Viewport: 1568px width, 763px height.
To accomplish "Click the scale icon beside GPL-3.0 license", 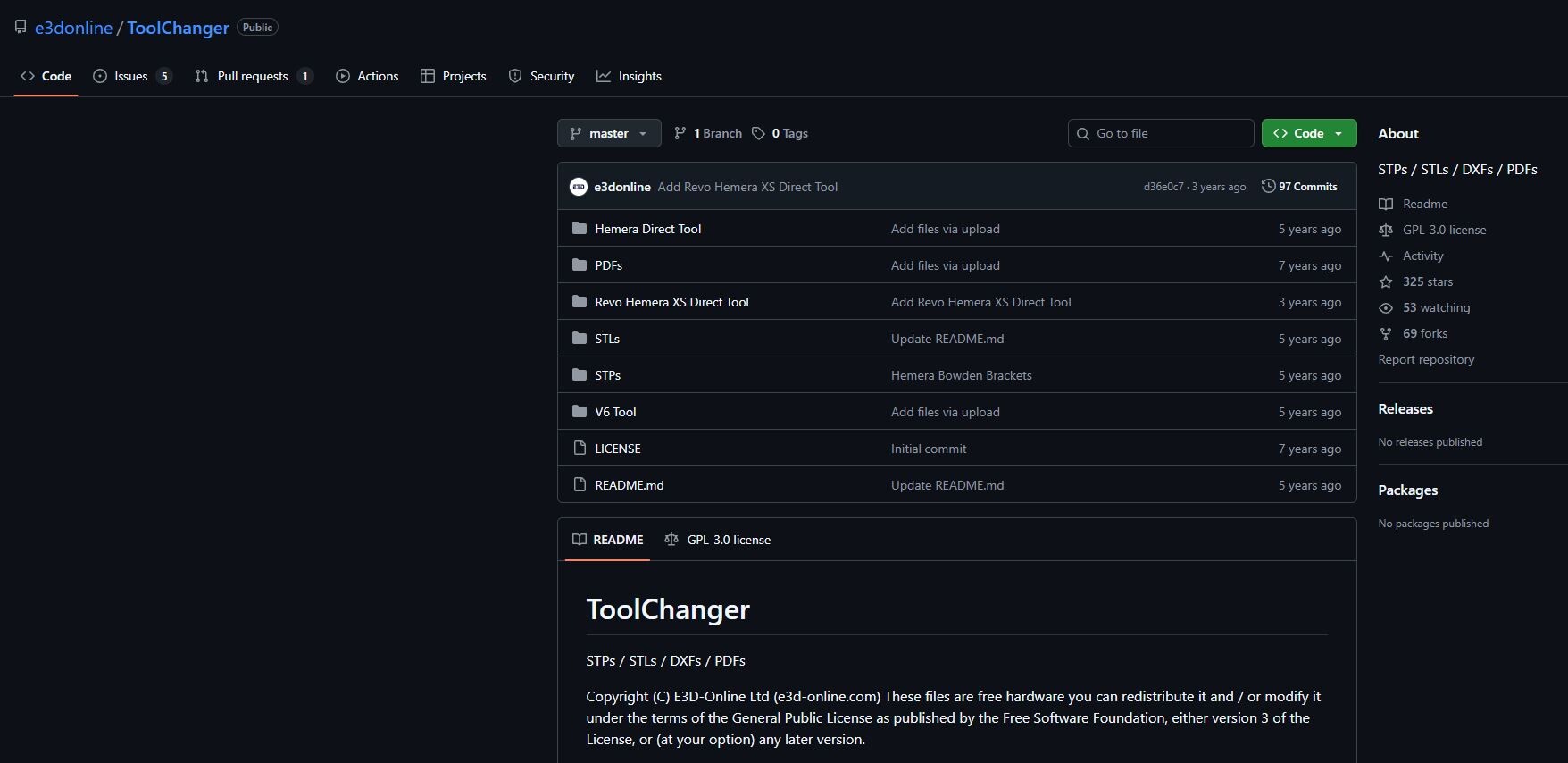I will (x=1386, y=230).
